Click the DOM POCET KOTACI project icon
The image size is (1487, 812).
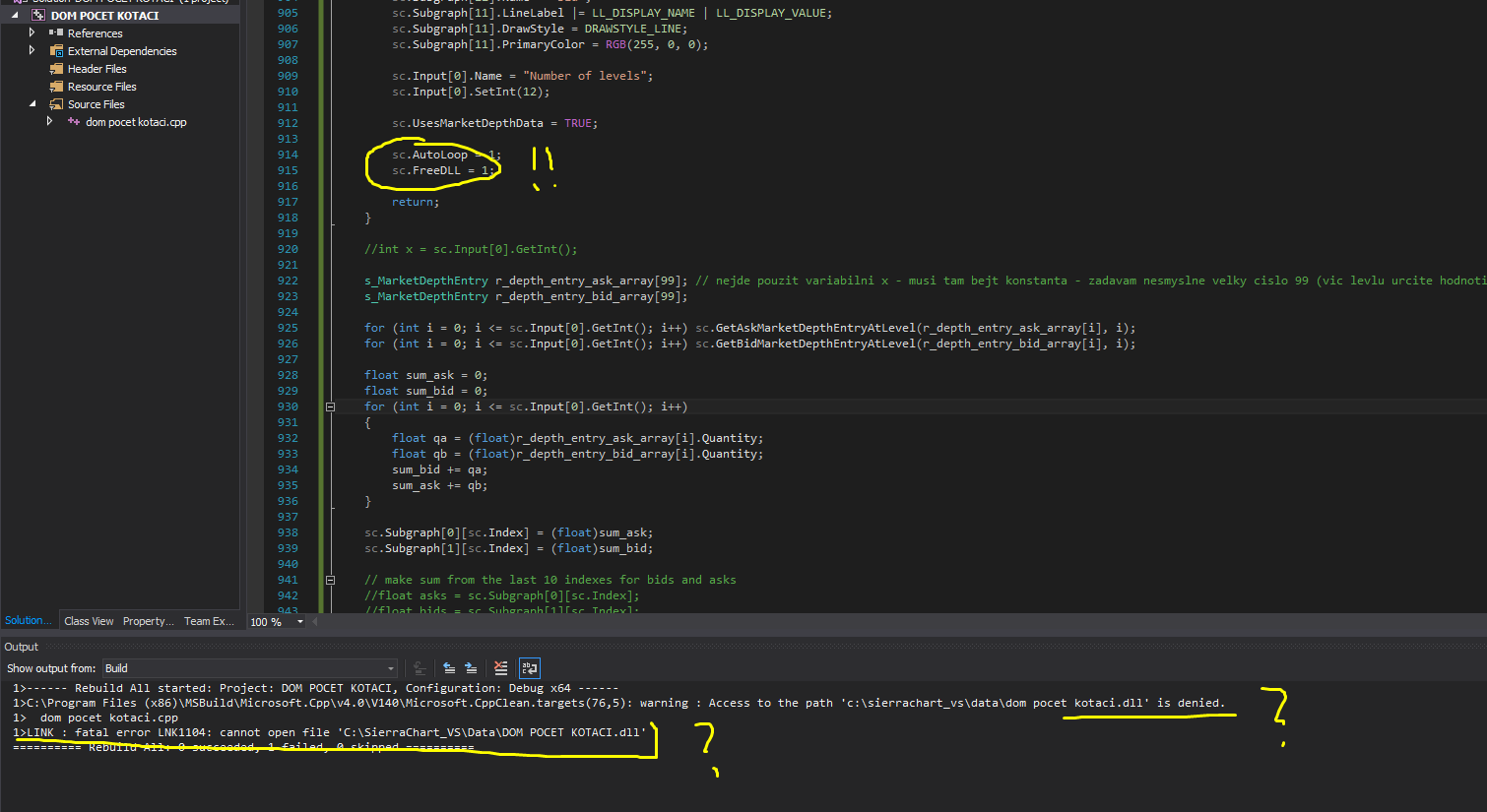(38, 16)
